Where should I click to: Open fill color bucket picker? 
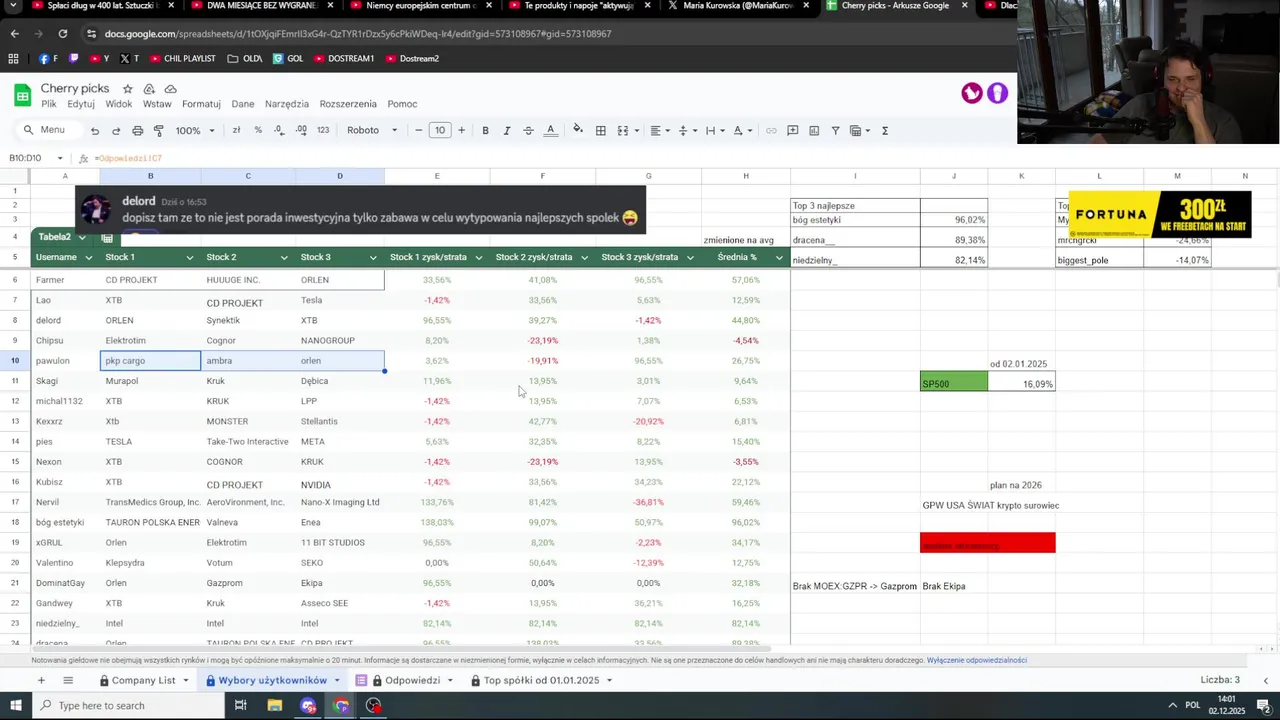point(577,131)
